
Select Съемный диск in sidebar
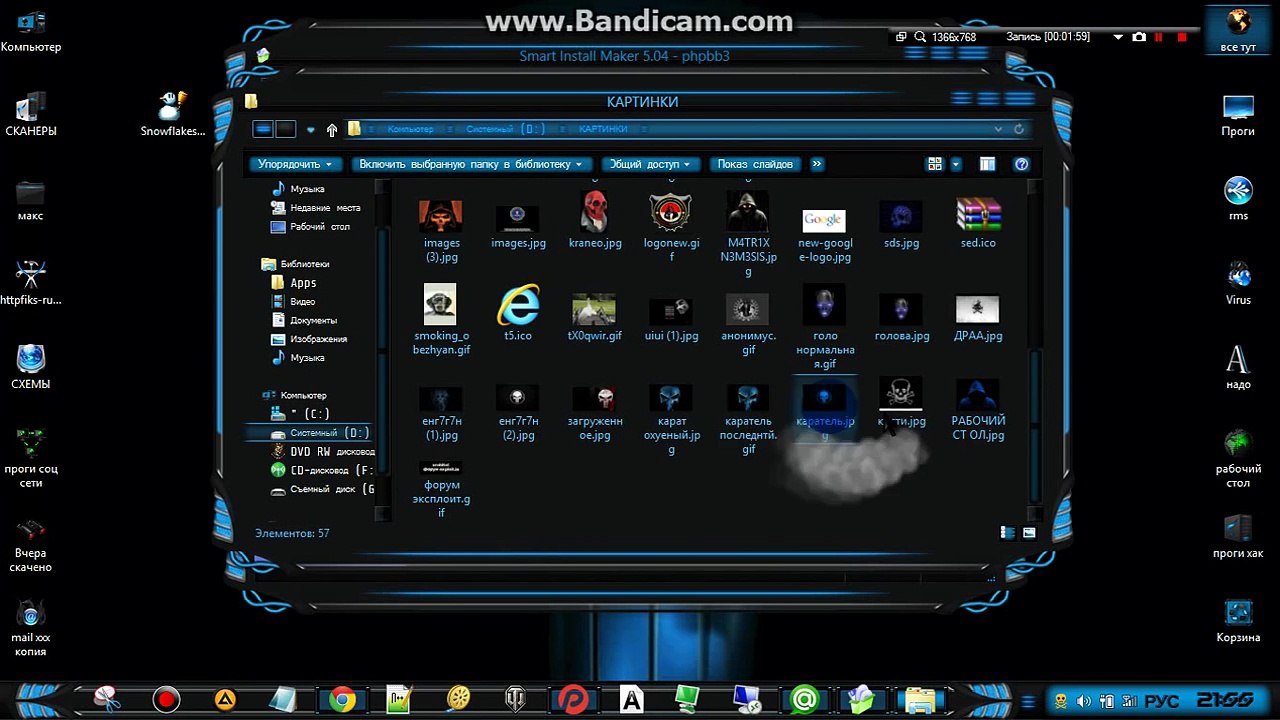(323, 490)
